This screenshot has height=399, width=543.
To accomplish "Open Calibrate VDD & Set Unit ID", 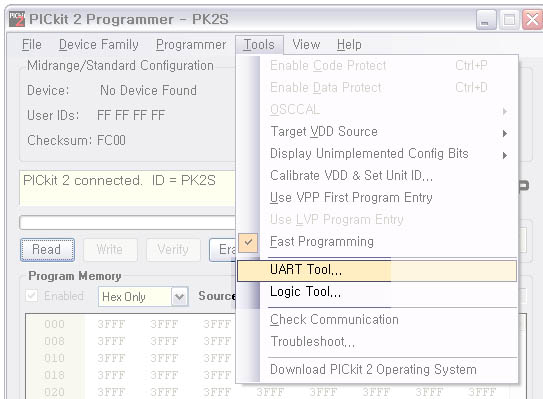I will point(377,176).
